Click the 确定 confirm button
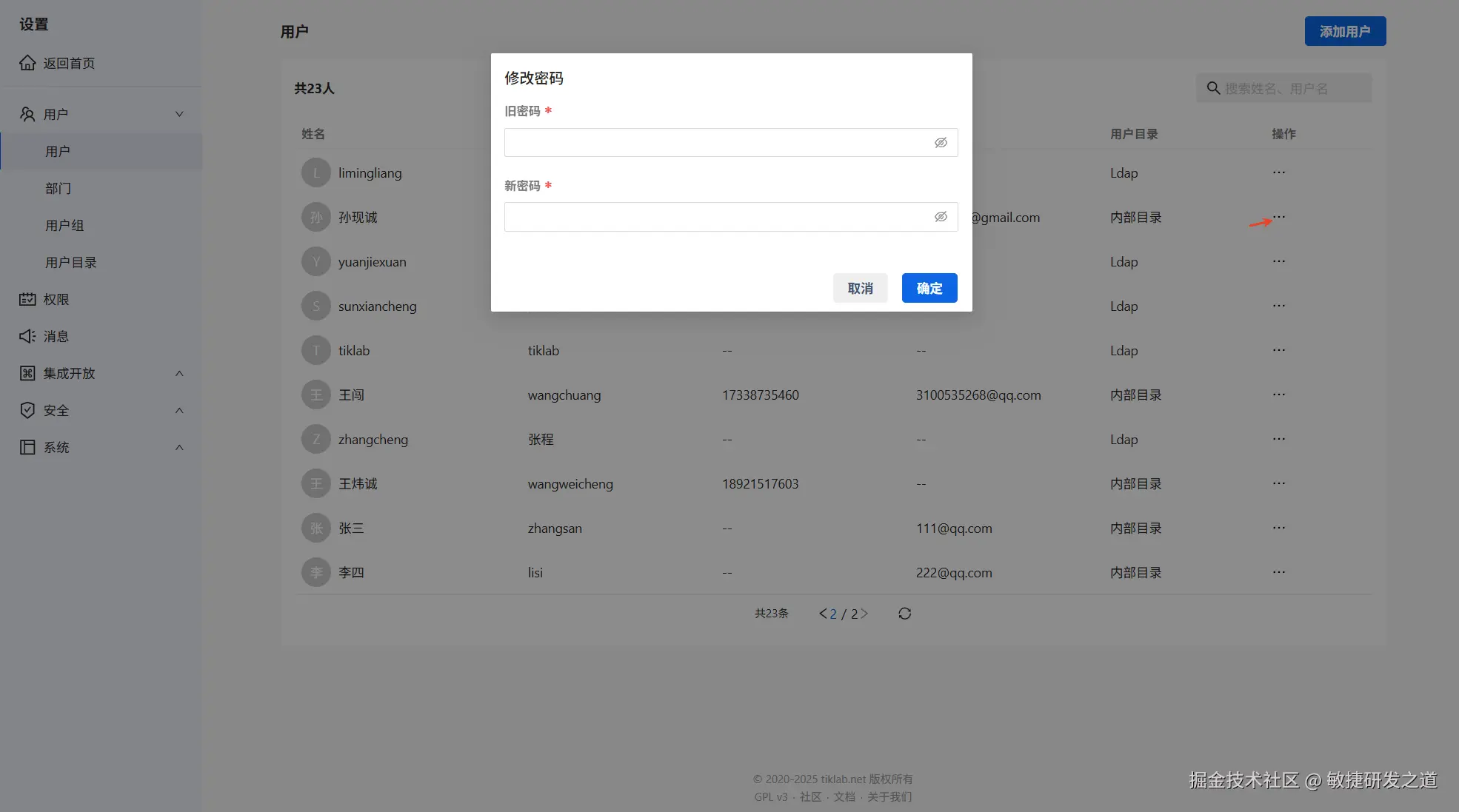Viewport: 1459px width, 812px height. pyautogui.click(x=929, y=288)
